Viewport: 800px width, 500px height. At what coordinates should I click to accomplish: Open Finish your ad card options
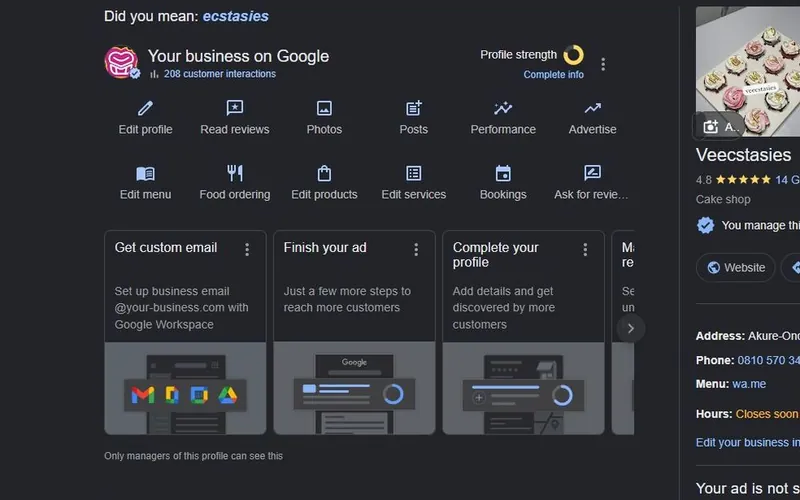pyautogui.click(x=416, y=249)
